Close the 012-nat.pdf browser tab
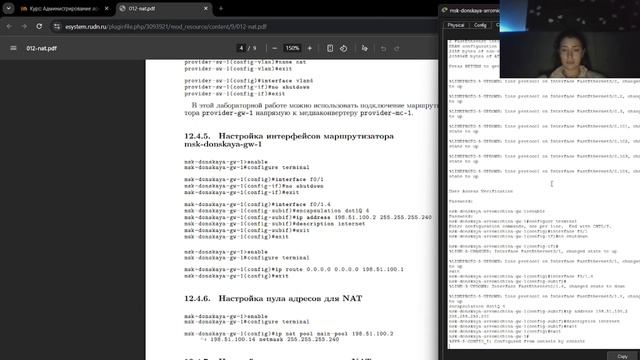This screenshot has height=360, width=640. (206, 9)
